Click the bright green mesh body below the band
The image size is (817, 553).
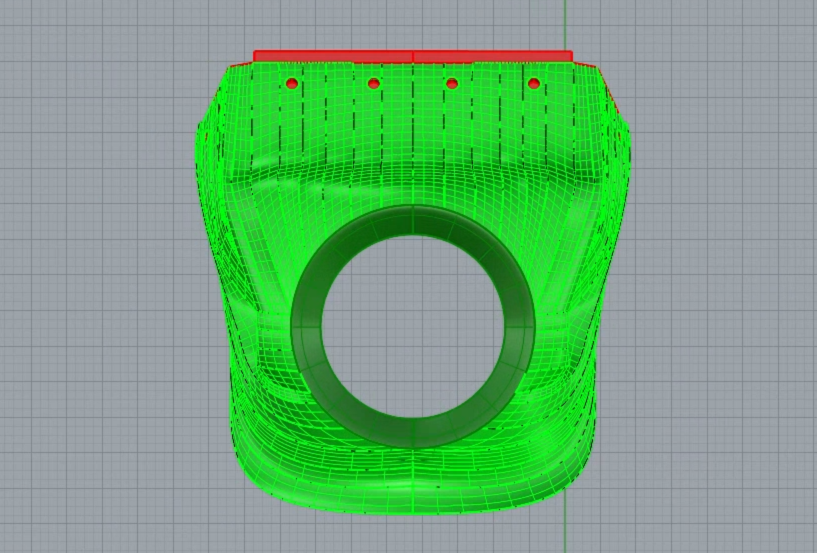413,482
